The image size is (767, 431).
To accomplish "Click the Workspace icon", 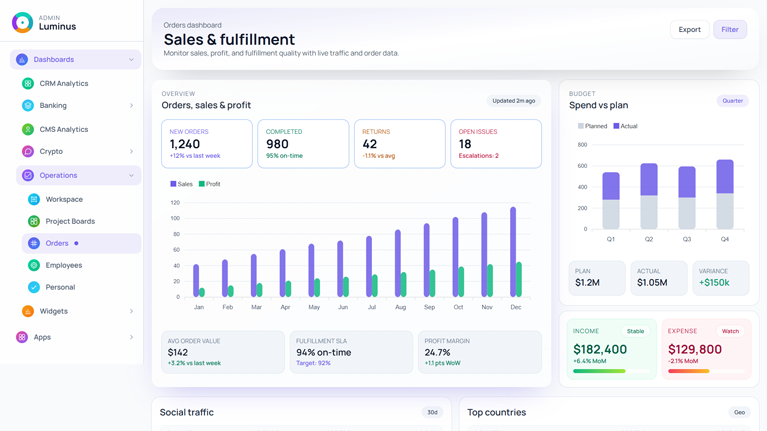I will click(34, 200).
